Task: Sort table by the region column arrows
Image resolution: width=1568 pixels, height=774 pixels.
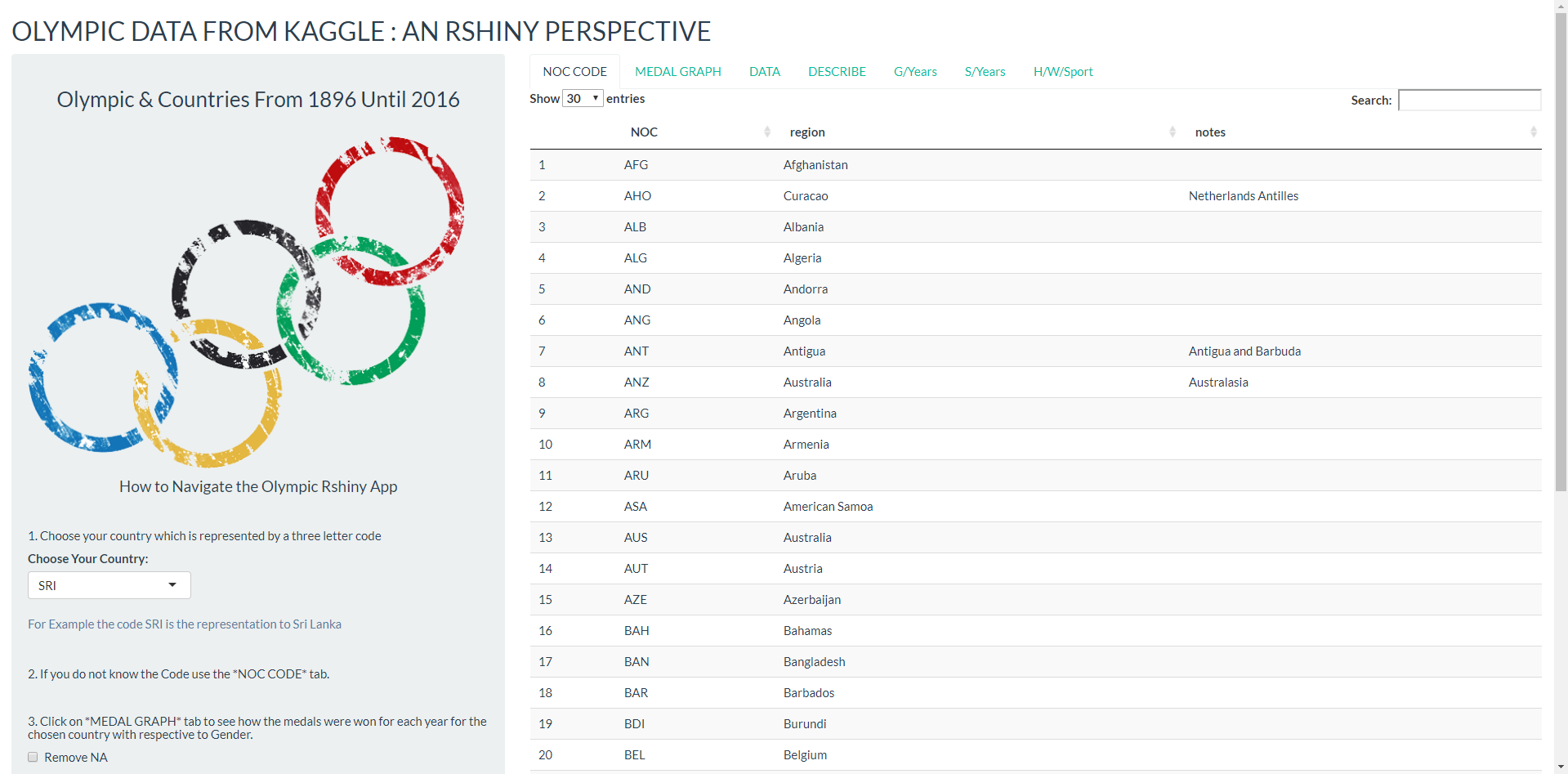Action: (1172, 132)
